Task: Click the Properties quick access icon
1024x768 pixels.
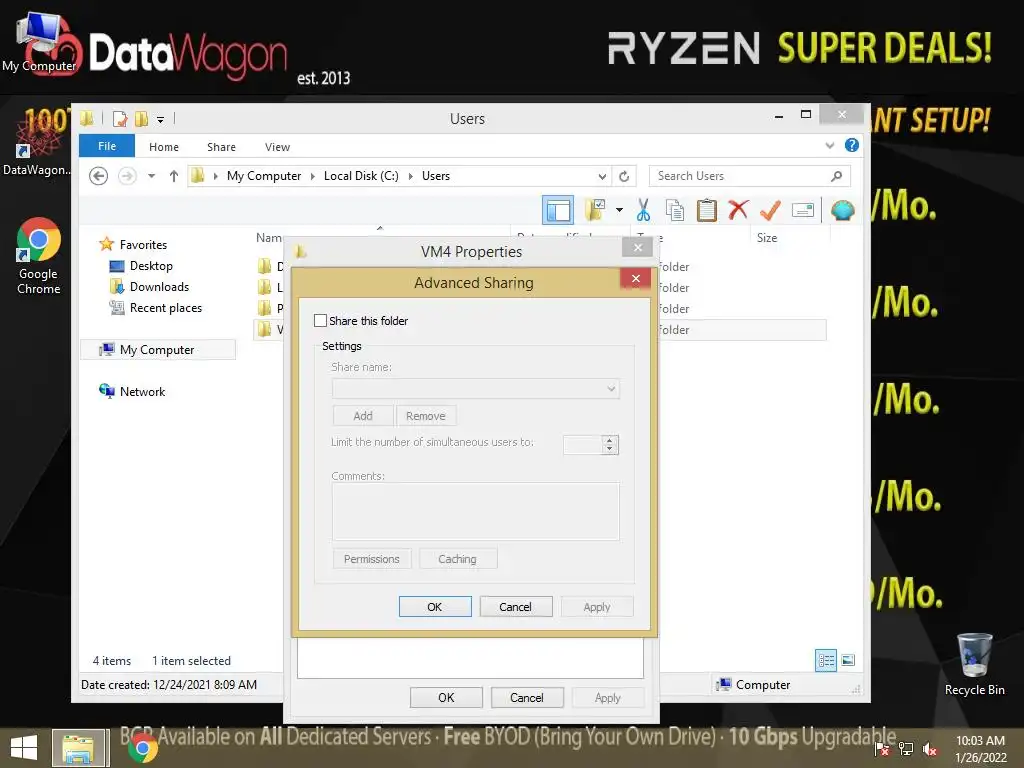Action: (120, 119)
